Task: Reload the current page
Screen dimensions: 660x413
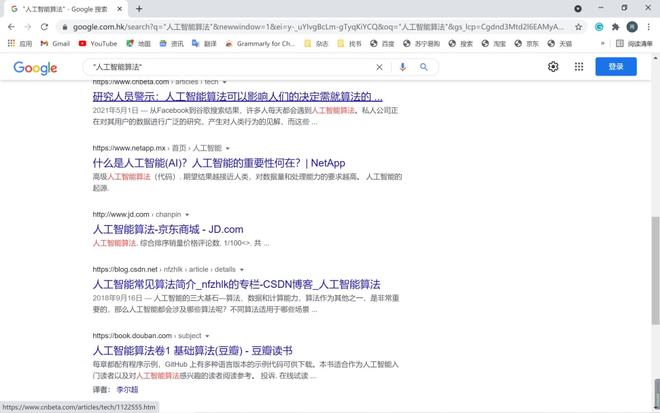Action: [44, 27]
